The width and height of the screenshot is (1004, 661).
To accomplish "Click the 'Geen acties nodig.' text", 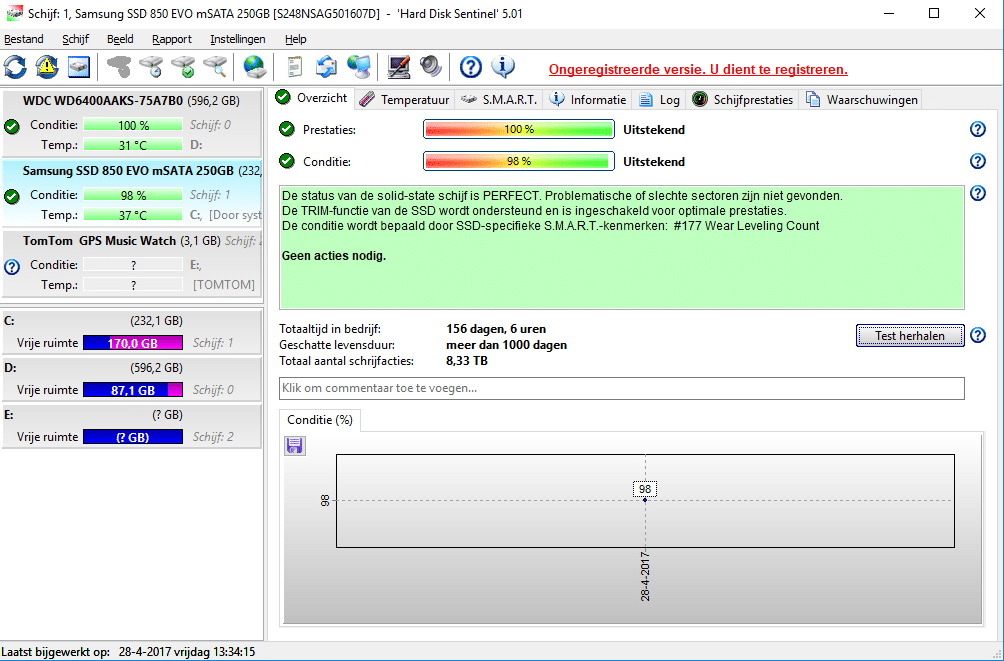I will [334, 256].
